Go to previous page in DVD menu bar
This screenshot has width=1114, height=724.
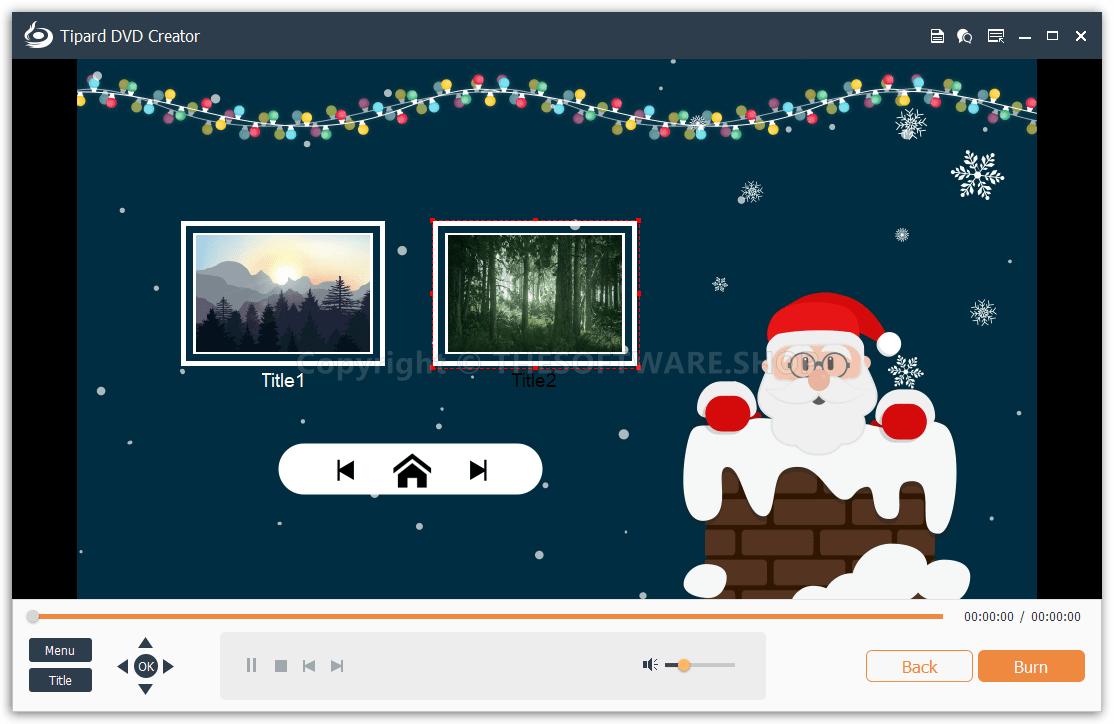pyautogui.click(x=346, y=470)
